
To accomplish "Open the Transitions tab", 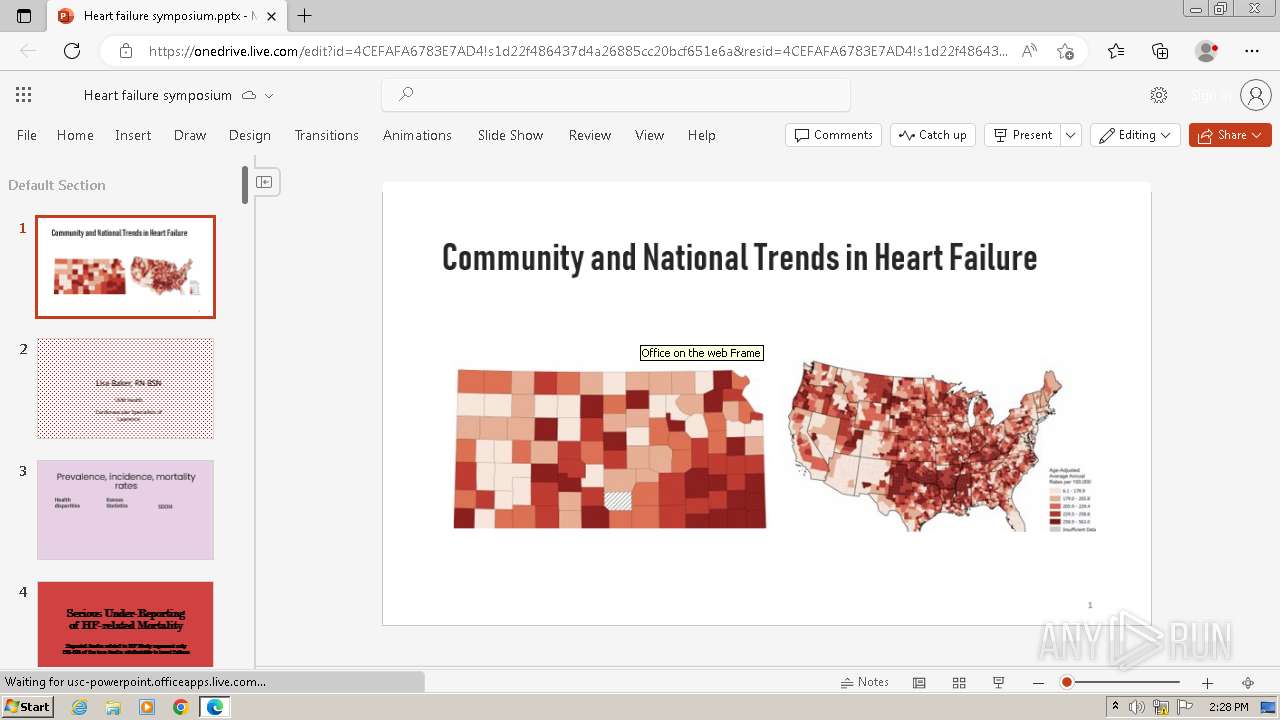I will [x=326, y=135].
